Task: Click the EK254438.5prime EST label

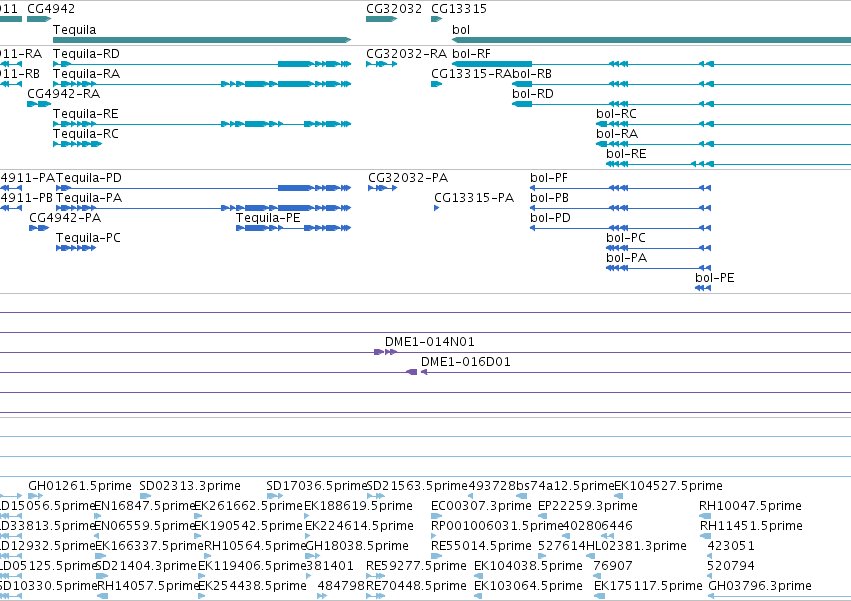Action: pos(252,586)
